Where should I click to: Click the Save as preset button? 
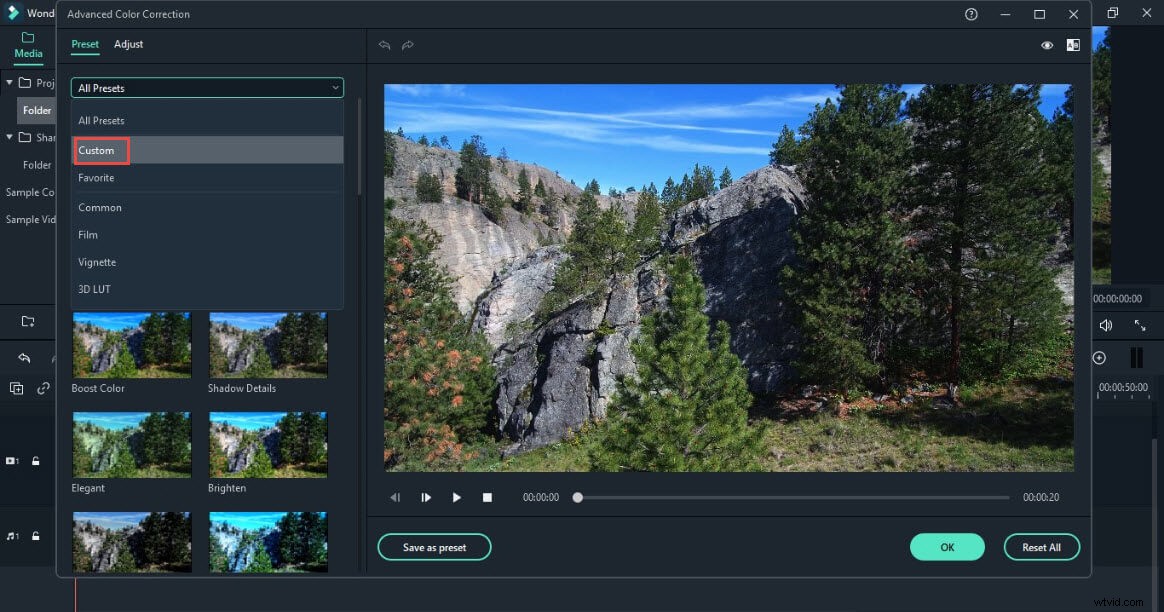434,547
